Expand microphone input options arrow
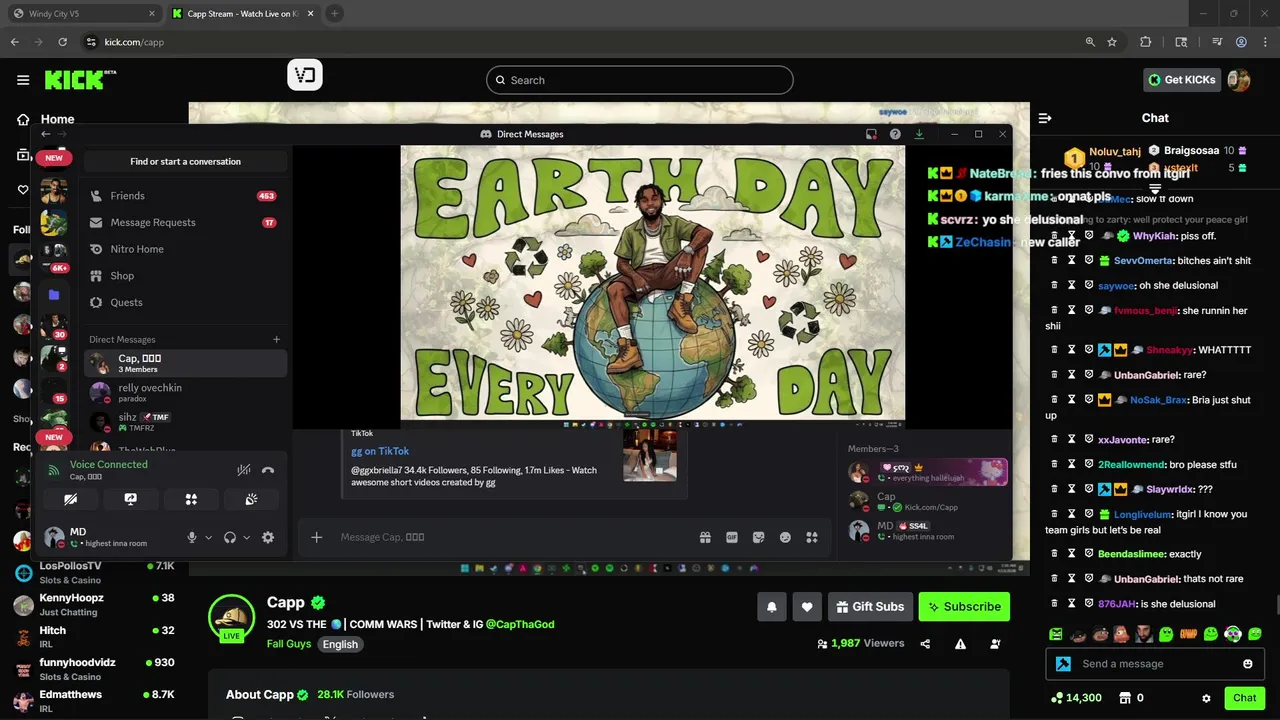 point(208,537)
